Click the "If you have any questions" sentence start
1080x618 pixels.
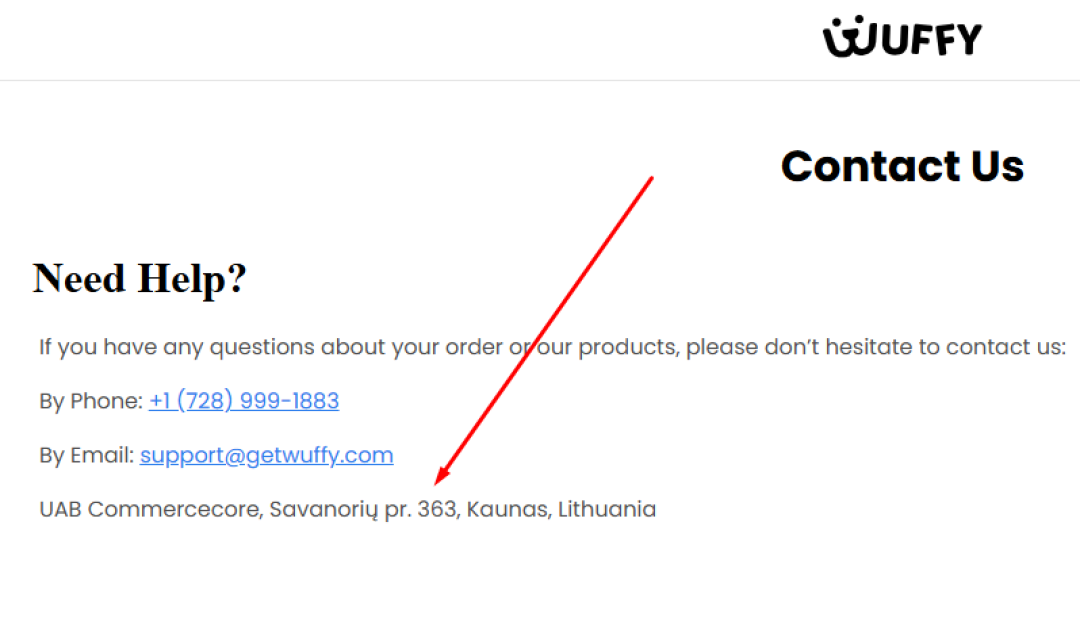pos(120,347)
